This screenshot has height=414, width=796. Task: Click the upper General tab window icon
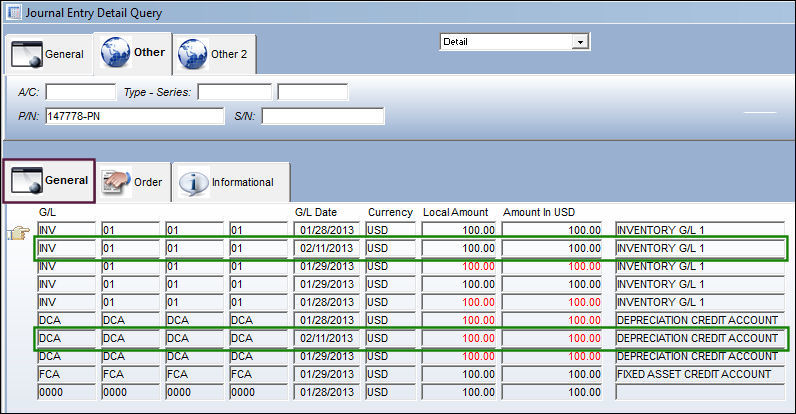pos(26,54)
